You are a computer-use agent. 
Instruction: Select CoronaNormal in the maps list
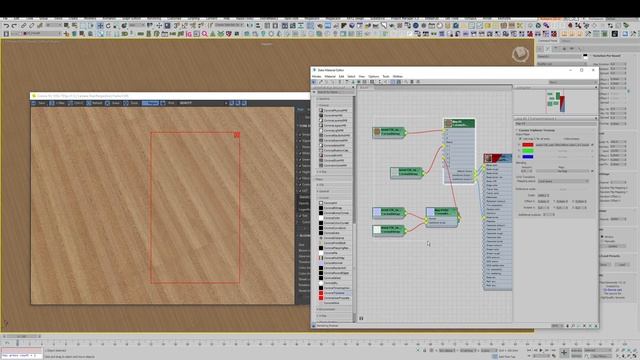click(x=334, y=263)
